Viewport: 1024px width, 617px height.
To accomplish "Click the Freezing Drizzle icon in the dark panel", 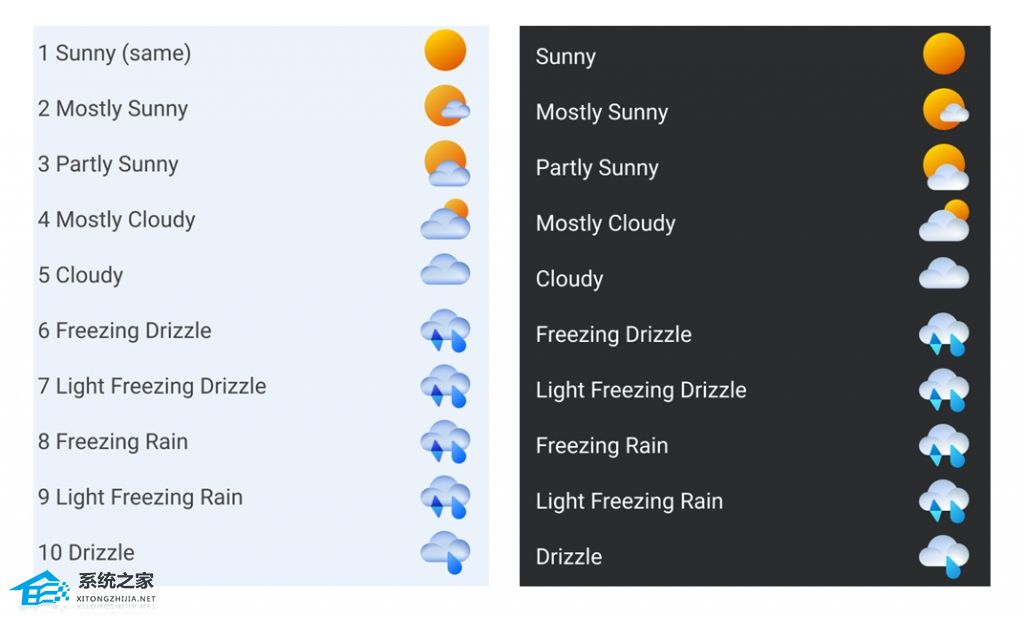I will pyautogui.click(x=944, y=334).
